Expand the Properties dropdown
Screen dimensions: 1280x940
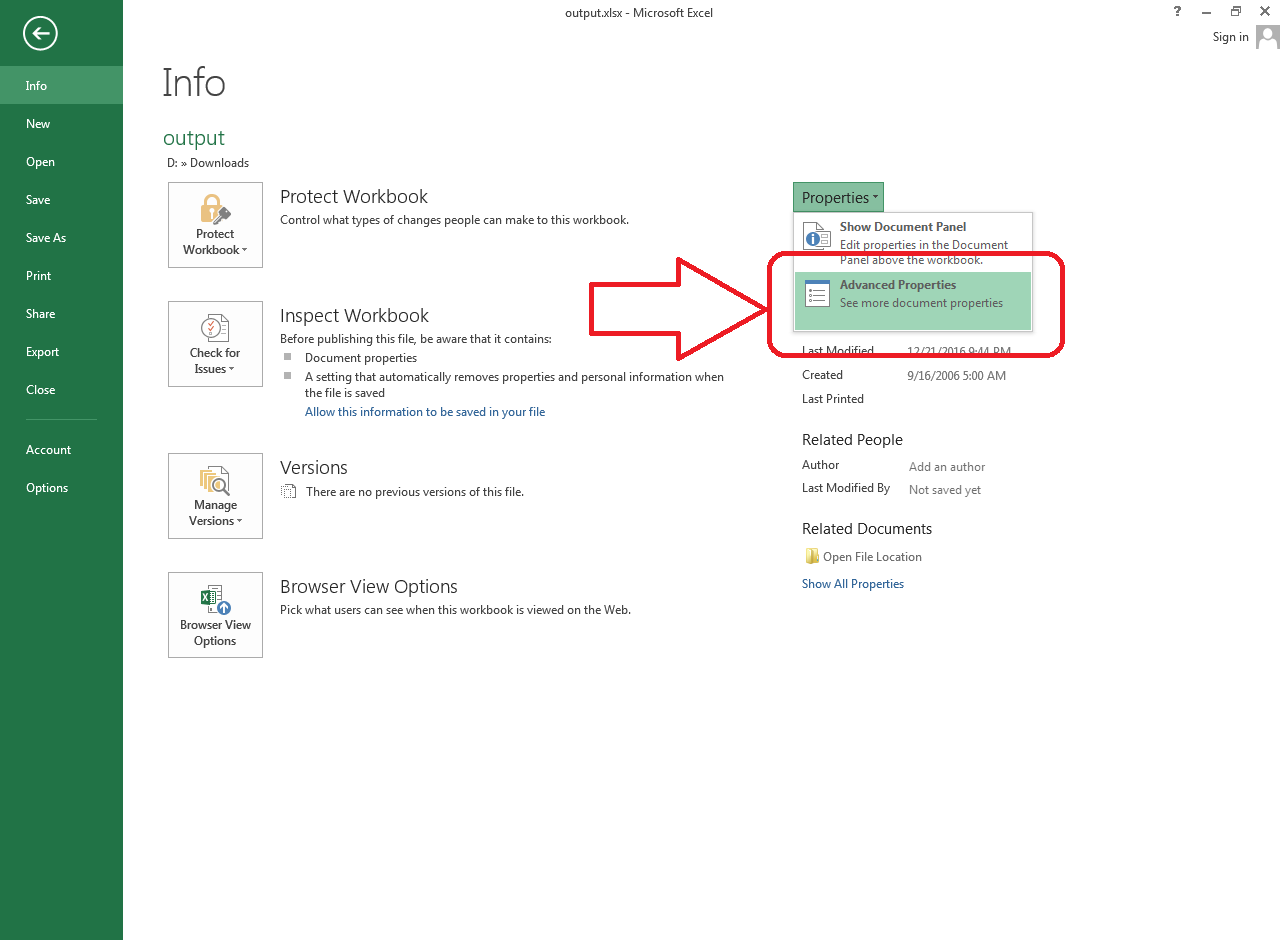click(838, 198)
